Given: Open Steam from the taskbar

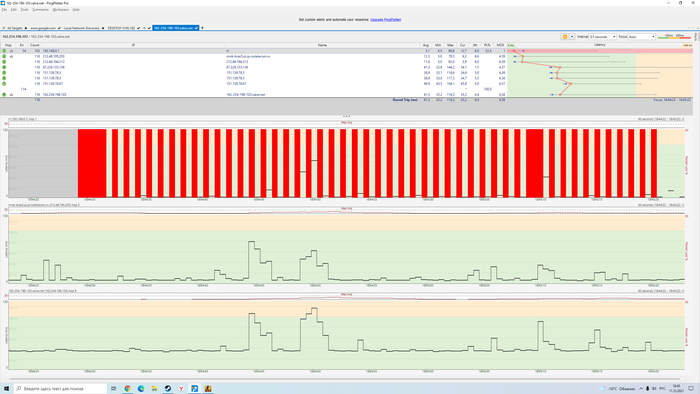Looking at the screenshot, I should [x=167, y=388].
